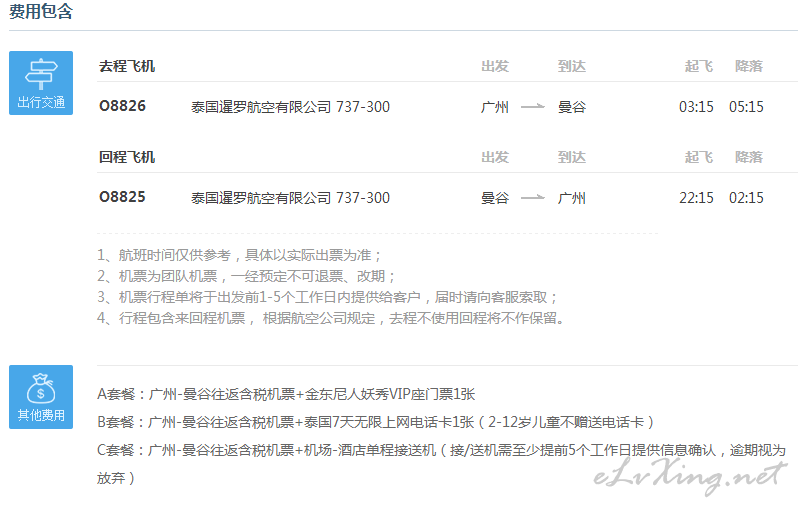Click note 2 about 团队机票不可退票
The image size is (798, 509).
[x=246, y=276]
